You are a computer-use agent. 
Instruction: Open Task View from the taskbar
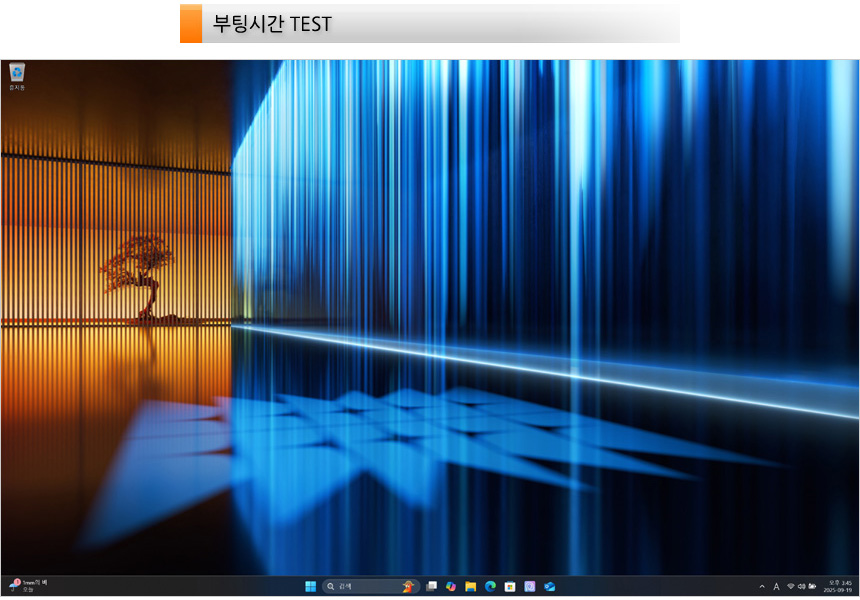pos(431,586)
